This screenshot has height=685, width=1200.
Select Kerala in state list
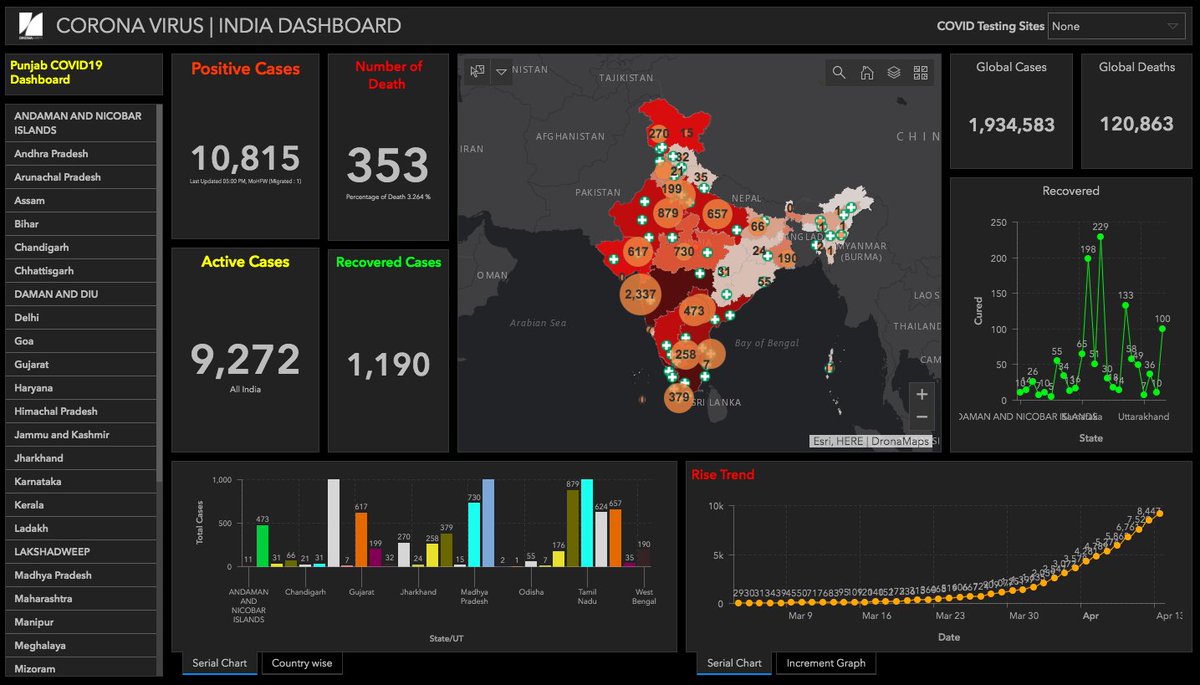[x=80, y=505]
